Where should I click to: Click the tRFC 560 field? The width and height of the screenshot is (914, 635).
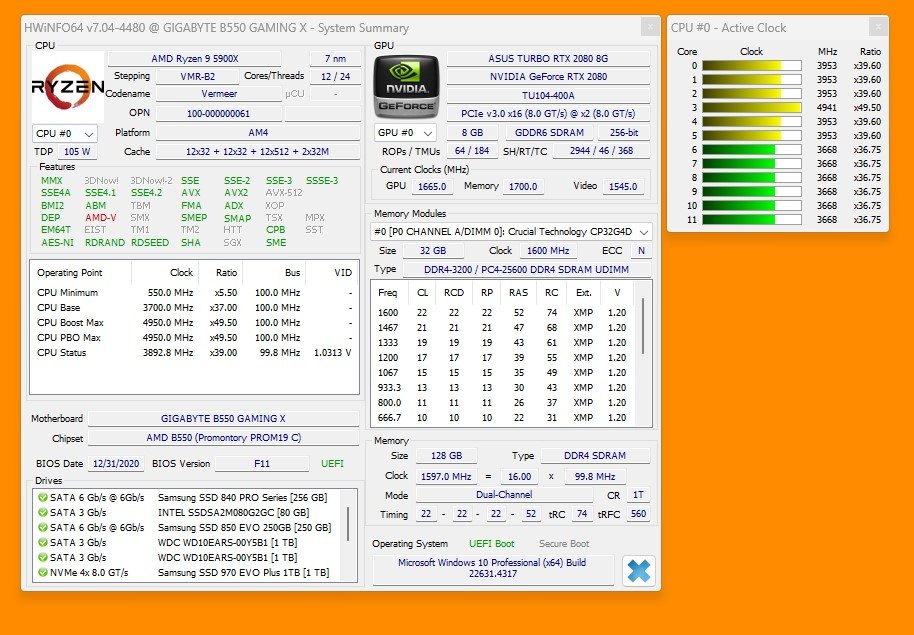tap(639, 514)
